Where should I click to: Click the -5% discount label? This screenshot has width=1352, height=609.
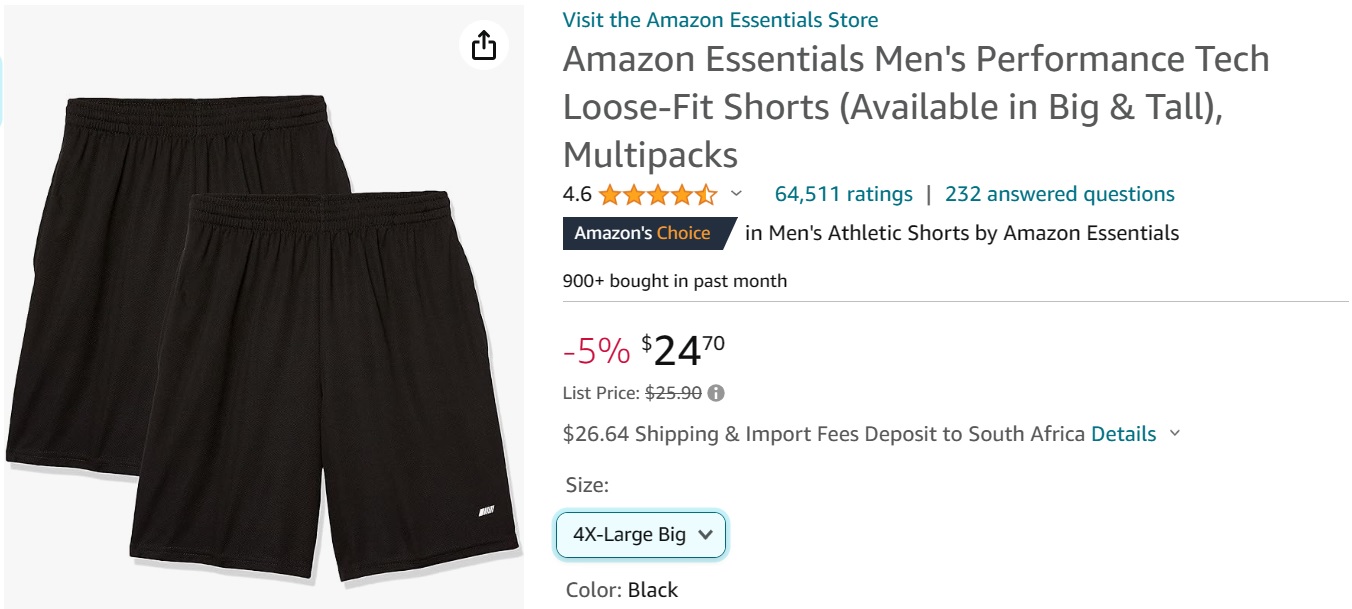(x=596, y=351)
